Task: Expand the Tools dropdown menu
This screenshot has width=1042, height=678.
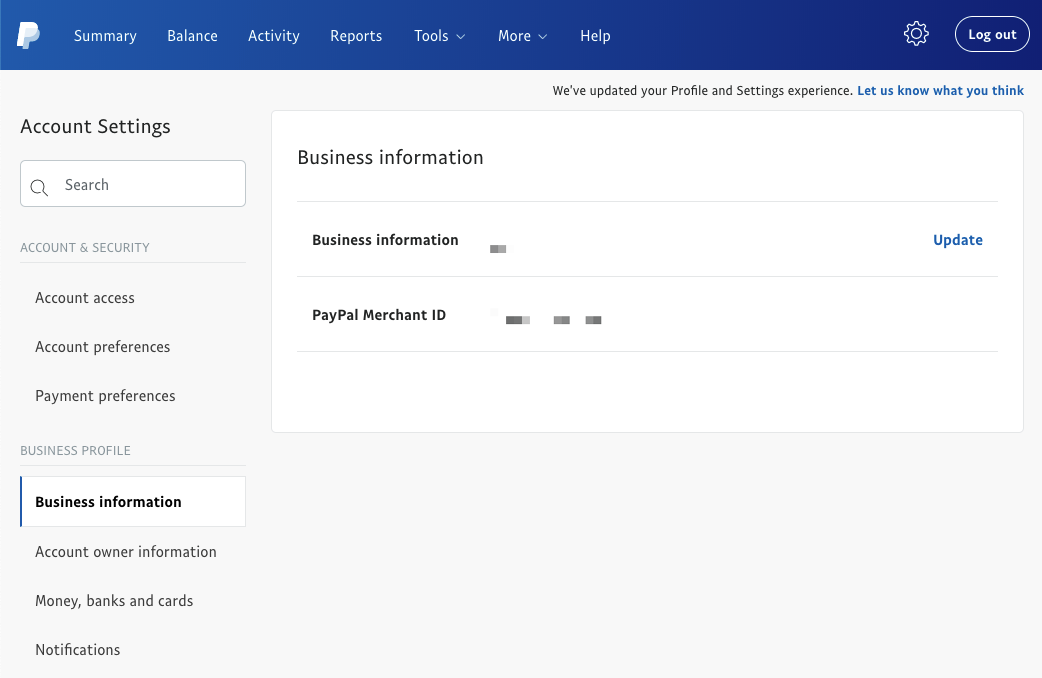Action: pos(439,36)
